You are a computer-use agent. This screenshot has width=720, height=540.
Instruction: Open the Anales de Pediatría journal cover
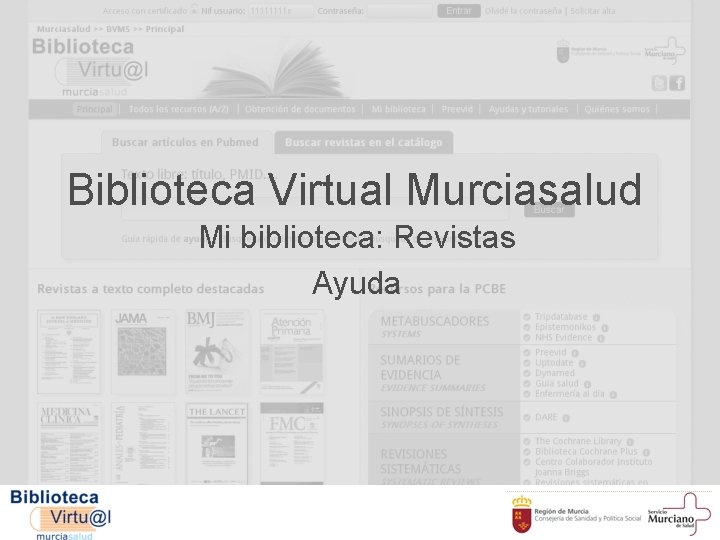[x=143, y=444]
